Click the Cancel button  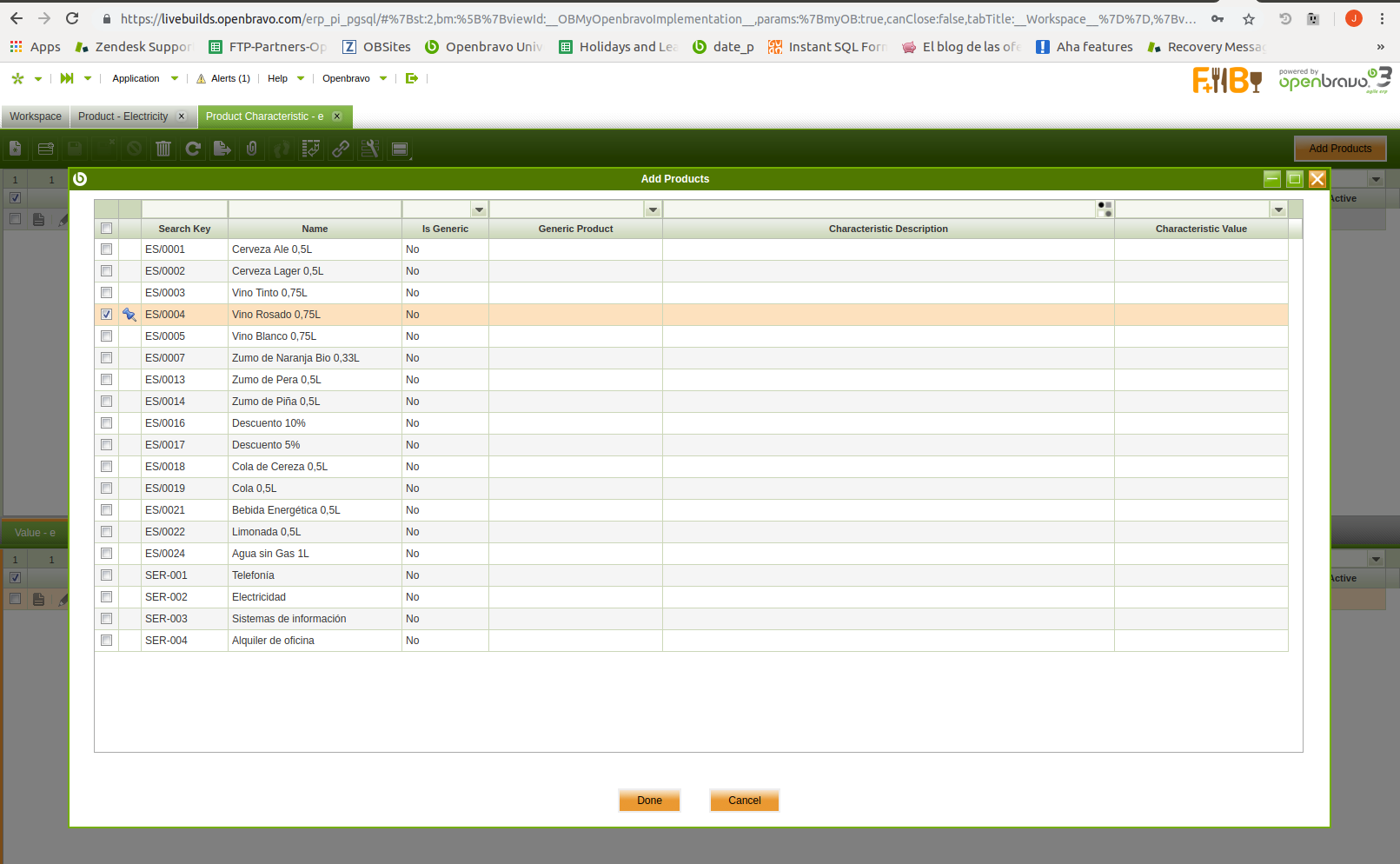(744, 801)
